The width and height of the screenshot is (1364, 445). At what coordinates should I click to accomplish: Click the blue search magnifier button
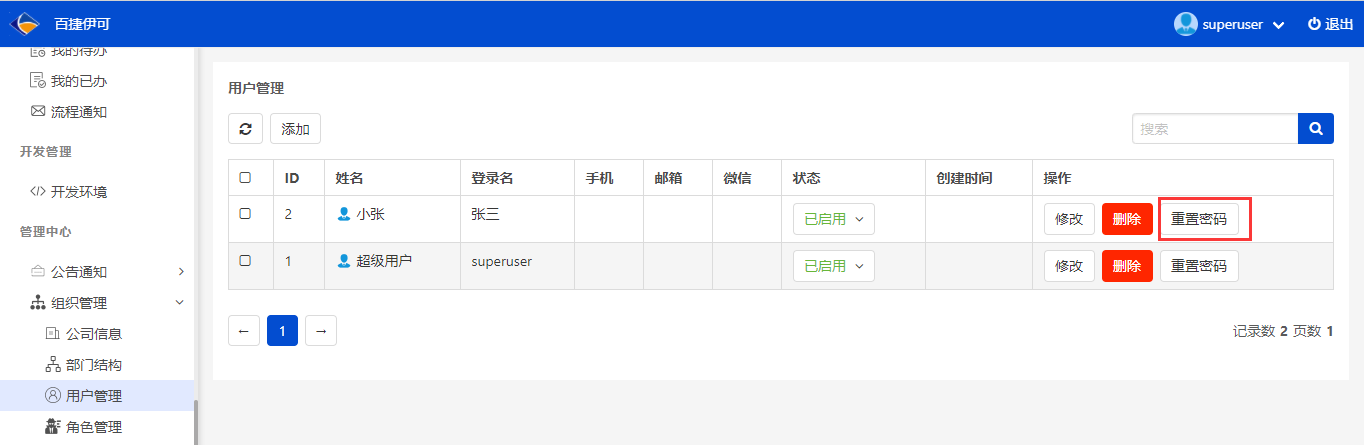click(x=1316, y=129)
